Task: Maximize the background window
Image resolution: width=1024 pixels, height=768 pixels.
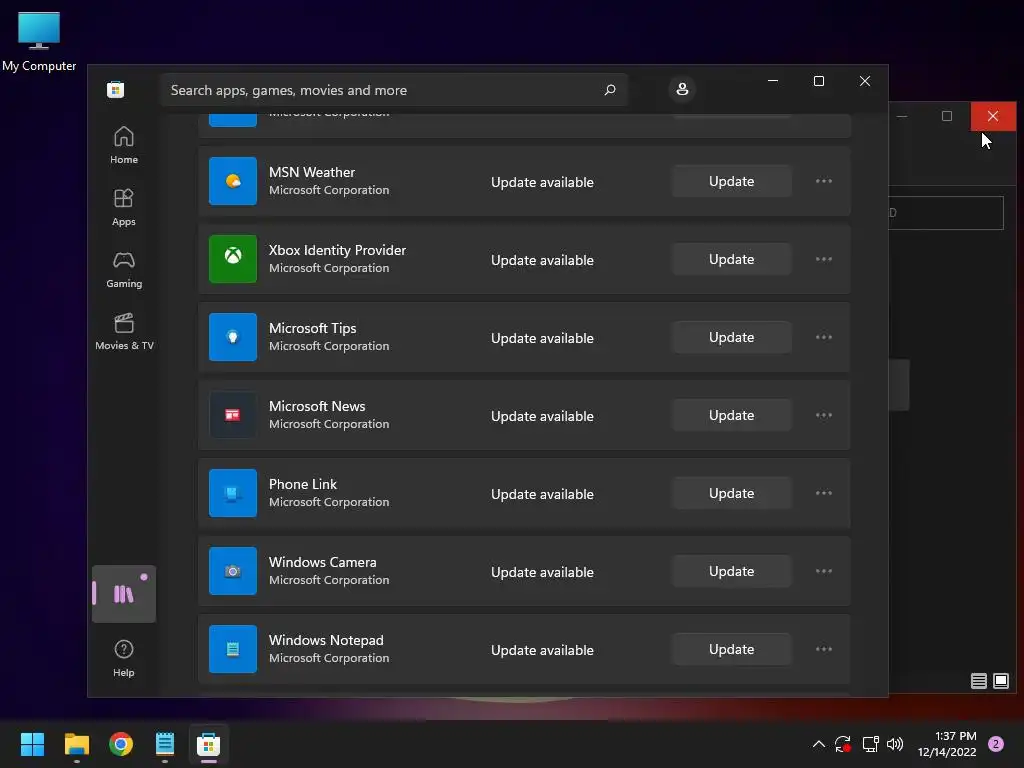Action: (x=947, y=116)
